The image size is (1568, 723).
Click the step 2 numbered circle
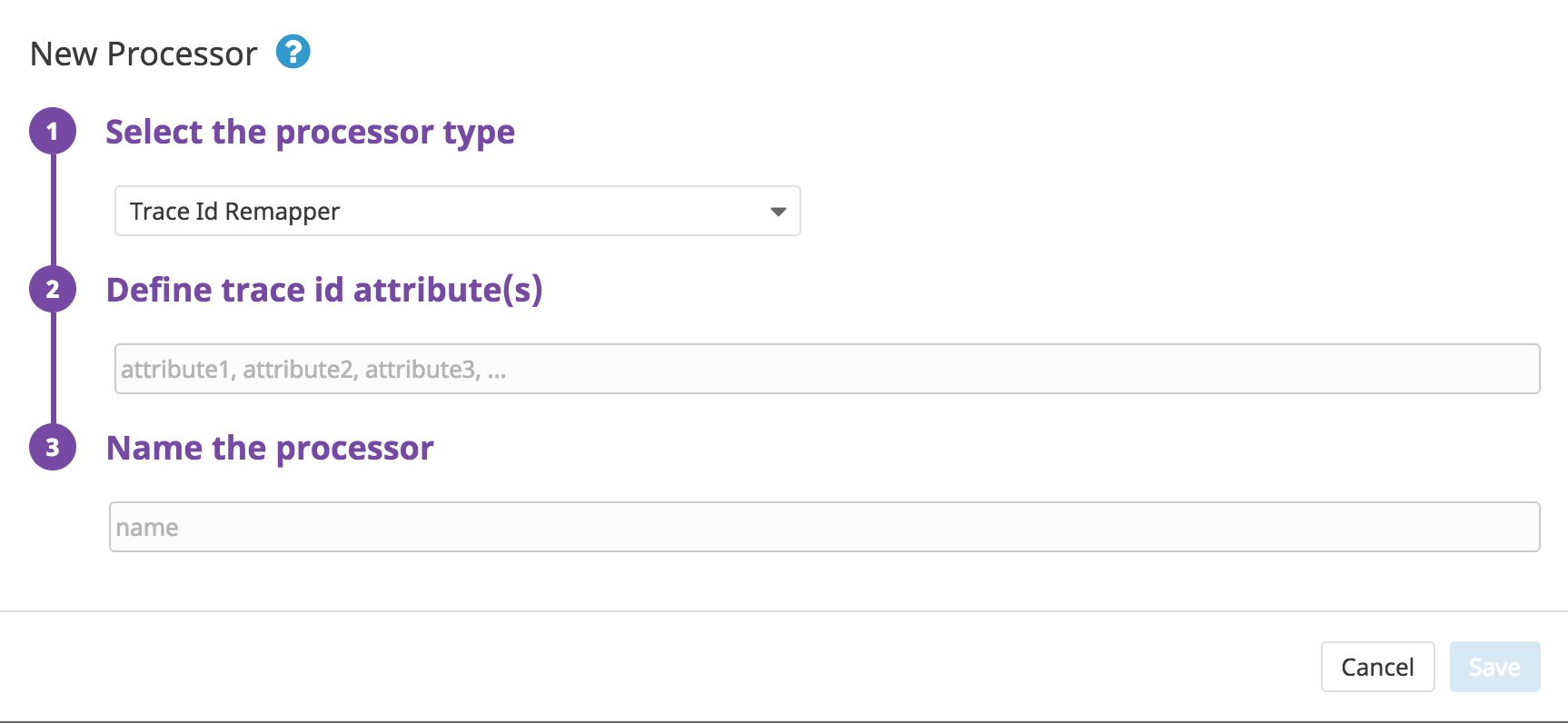coord(53,290)
